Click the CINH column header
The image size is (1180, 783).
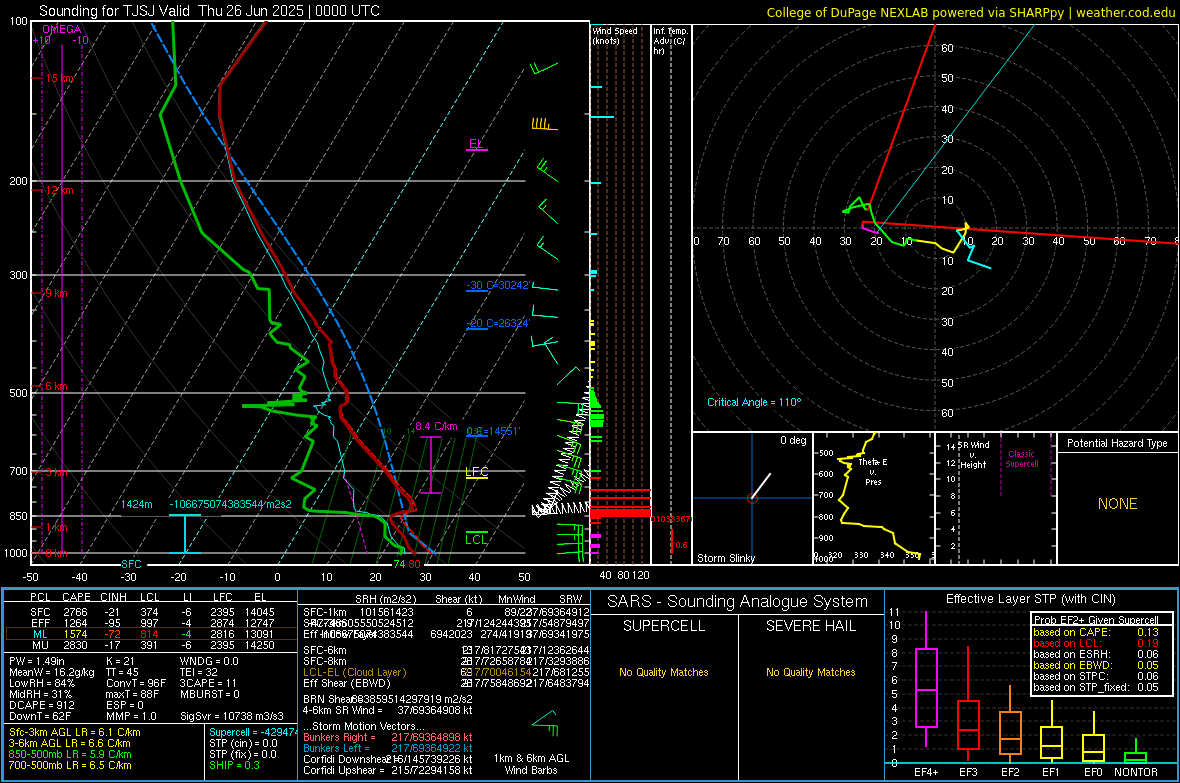pos(114,597)
